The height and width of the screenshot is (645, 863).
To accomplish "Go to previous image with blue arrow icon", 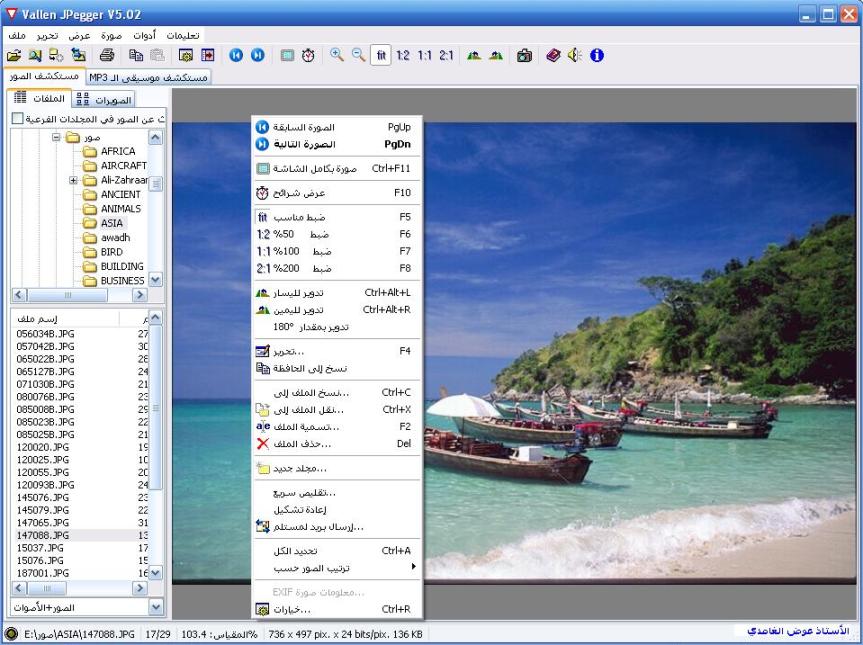I will [x=236, y=55].
